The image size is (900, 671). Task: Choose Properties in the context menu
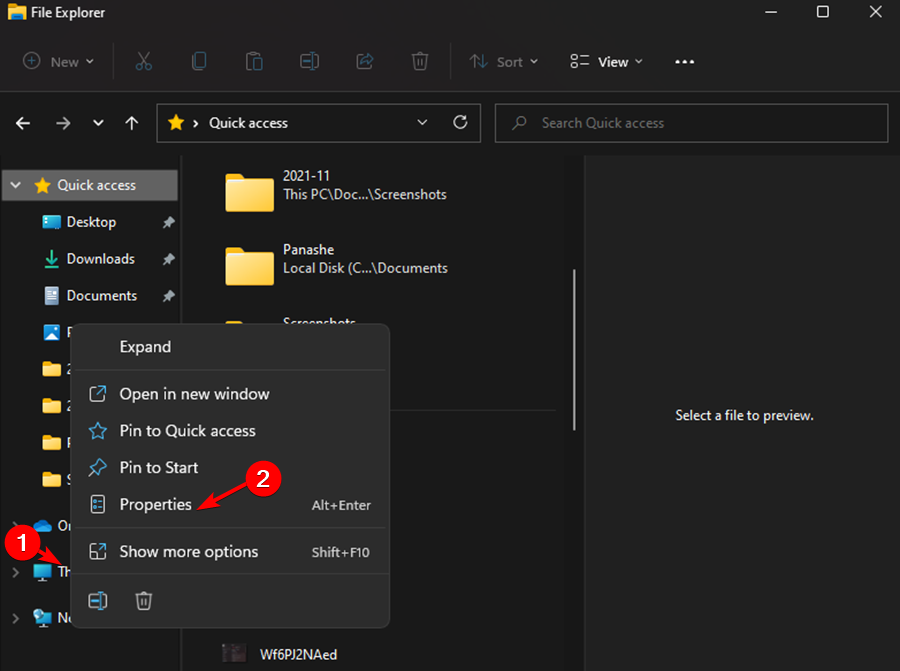click(230, 505)
